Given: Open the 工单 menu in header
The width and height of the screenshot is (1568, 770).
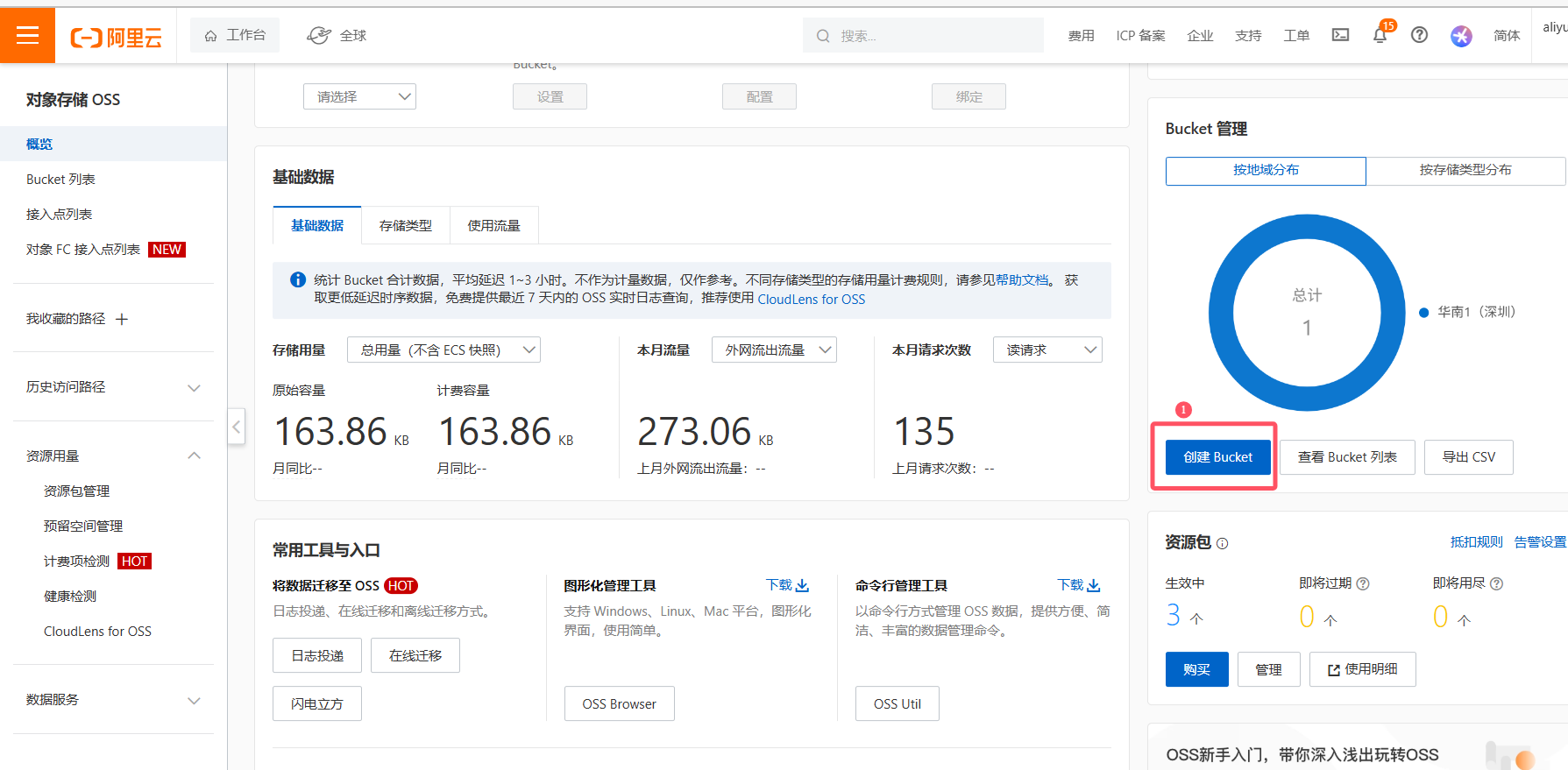Looking at the screenshot, I should (x=1296, y=36).
